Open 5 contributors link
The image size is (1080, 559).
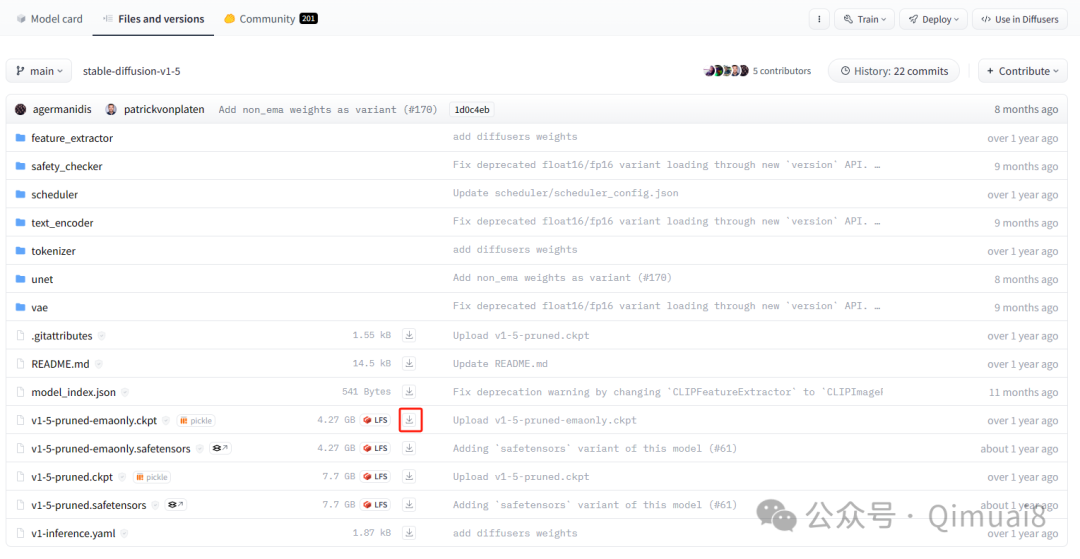tap(782, 71)
